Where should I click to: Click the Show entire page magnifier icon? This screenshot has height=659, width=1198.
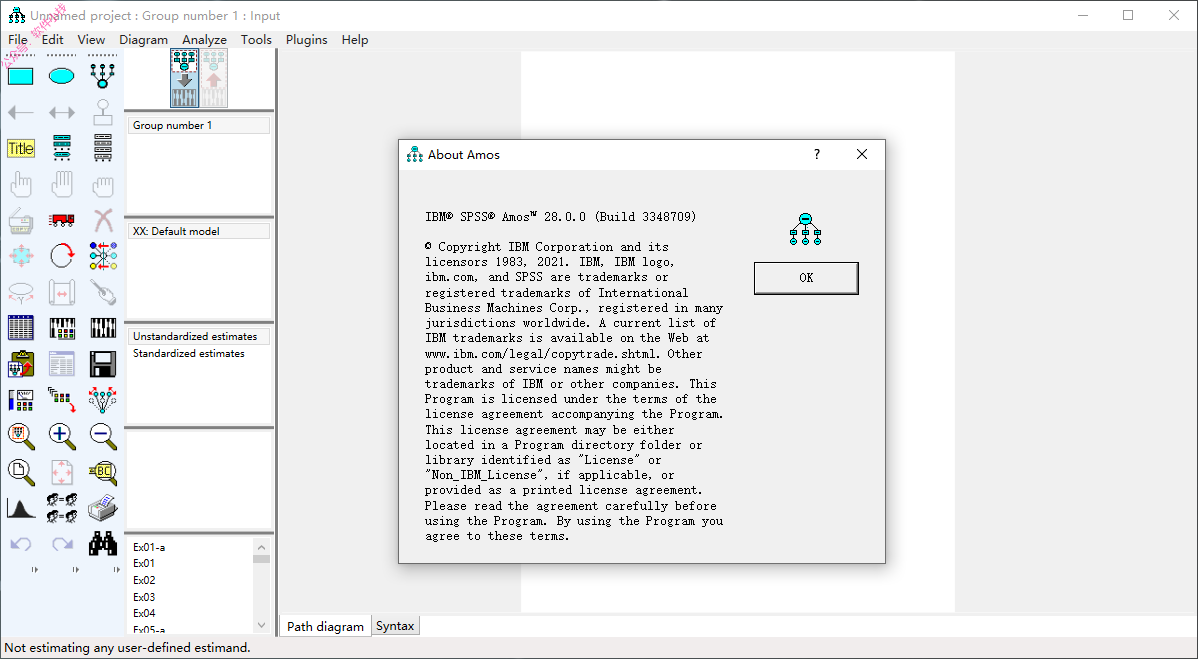(21, 472)
